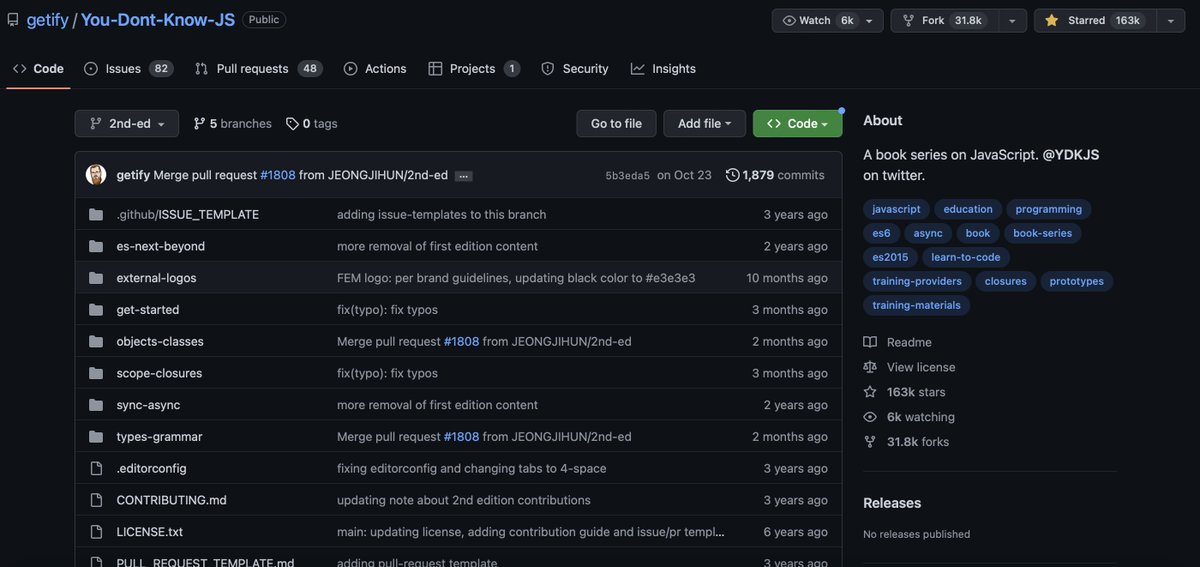1200x567 pixels.
Task: Click folder icon for es-next-beyond
Action: point(96,246)
